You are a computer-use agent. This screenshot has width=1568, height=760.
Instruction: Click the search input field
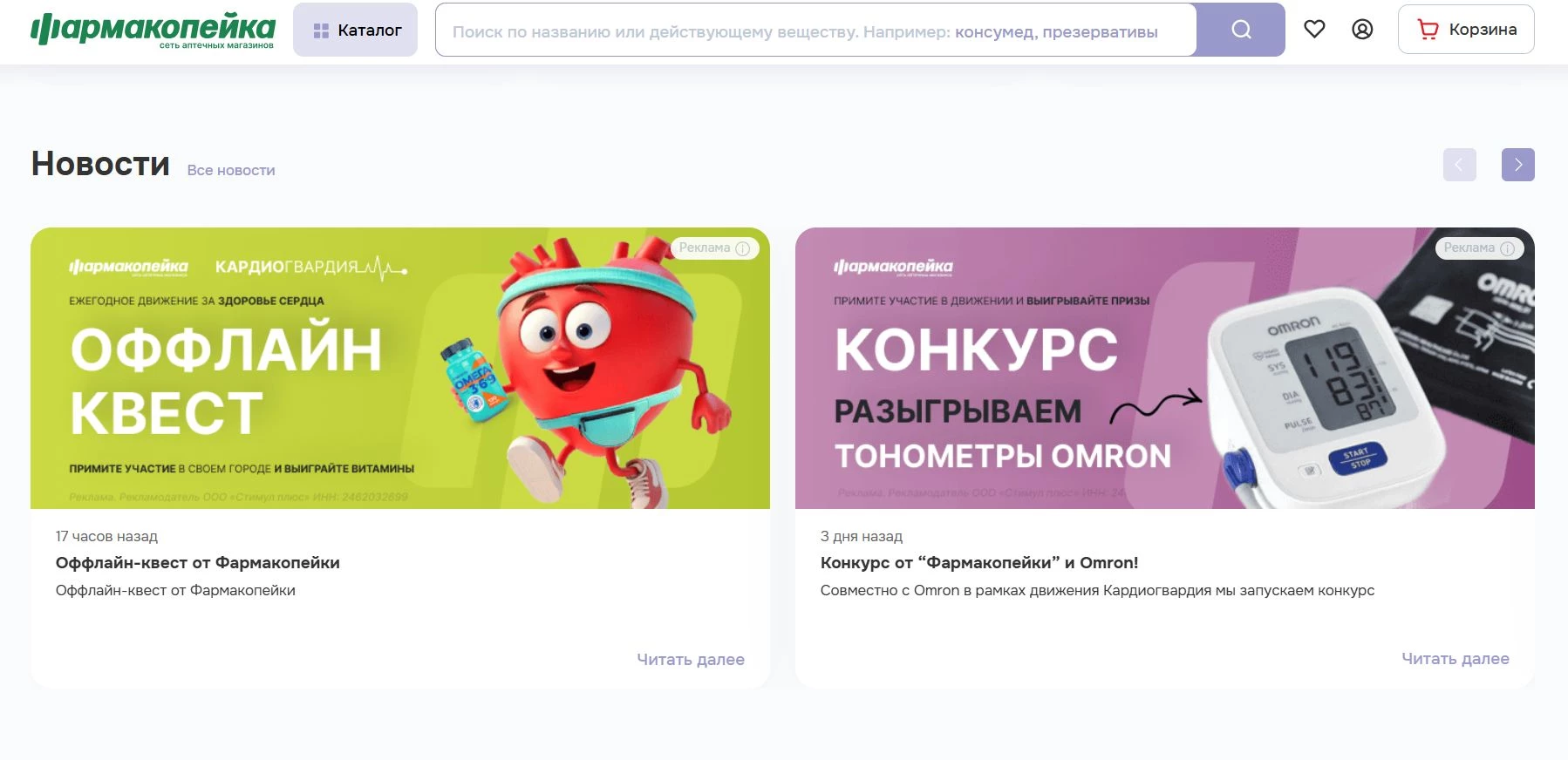(815, 31)
